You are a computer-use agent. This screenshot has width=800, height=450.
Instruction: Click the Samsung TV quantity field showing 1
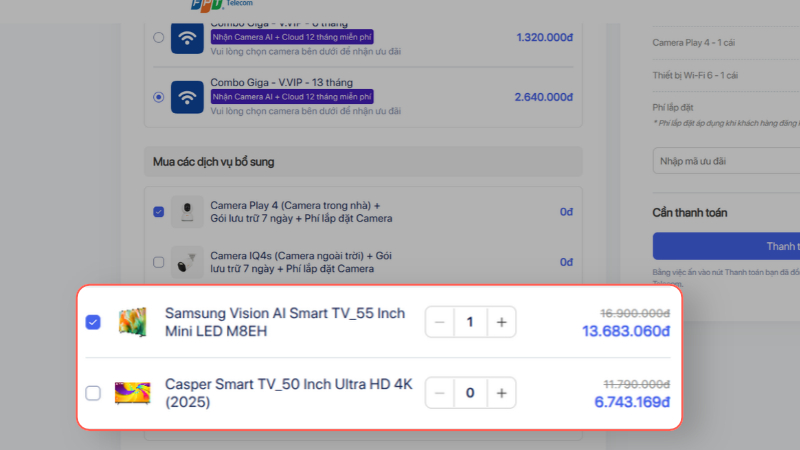[x=470, y=322]
